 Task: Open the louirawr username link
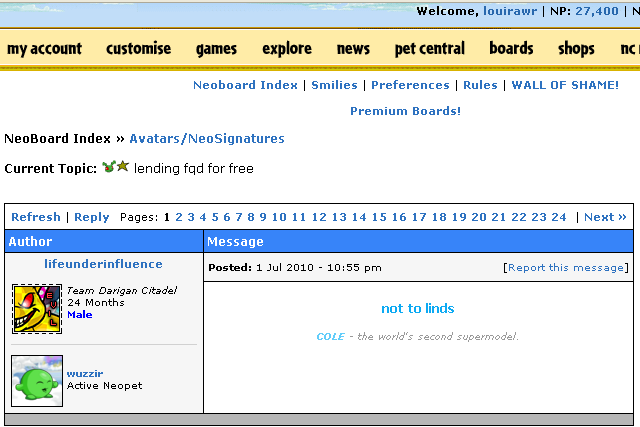(x=510, y=11)
